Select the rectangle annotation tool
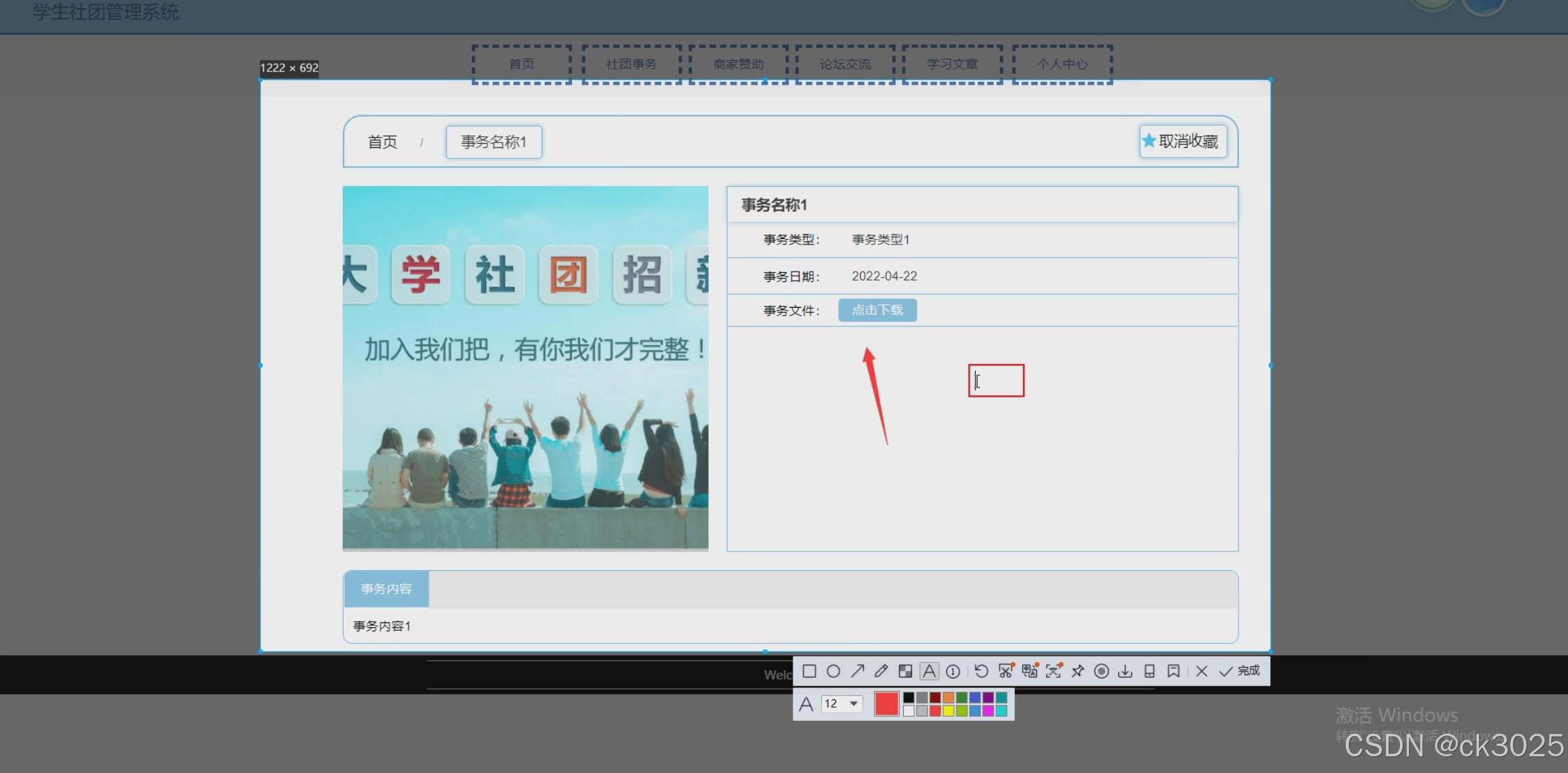 tap(809, 671)
